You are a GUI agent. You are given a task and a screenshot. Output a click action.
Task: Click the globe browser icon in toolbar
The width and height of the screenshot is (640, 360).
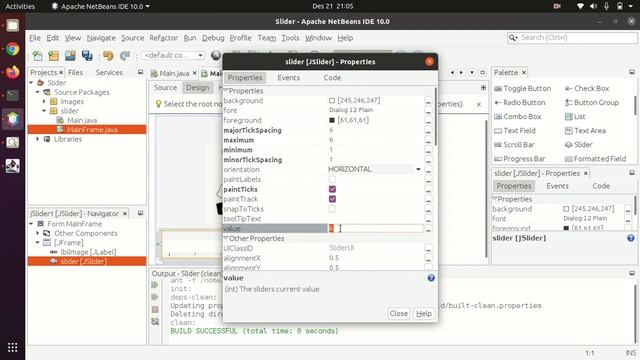pos(216,55)
